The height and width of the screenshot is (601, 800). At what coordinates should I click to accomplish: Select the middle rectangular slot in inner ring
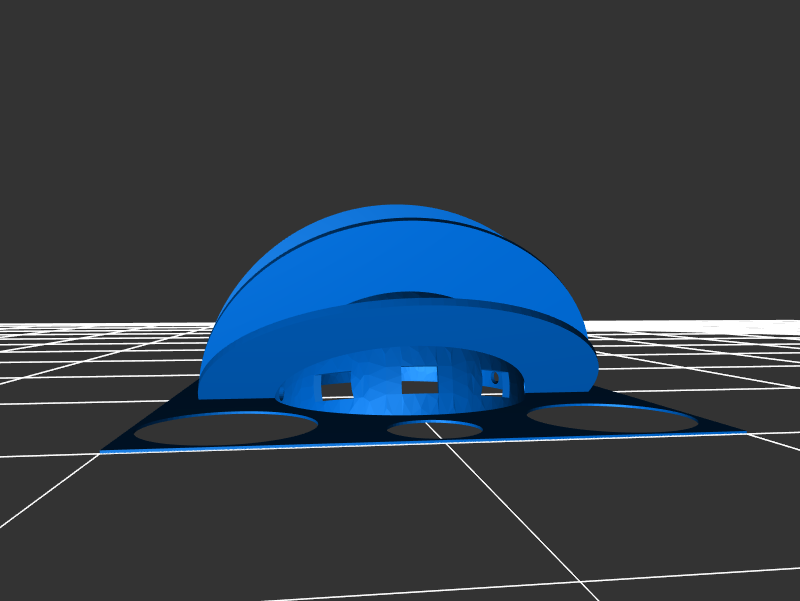click(x=419, y=386)
